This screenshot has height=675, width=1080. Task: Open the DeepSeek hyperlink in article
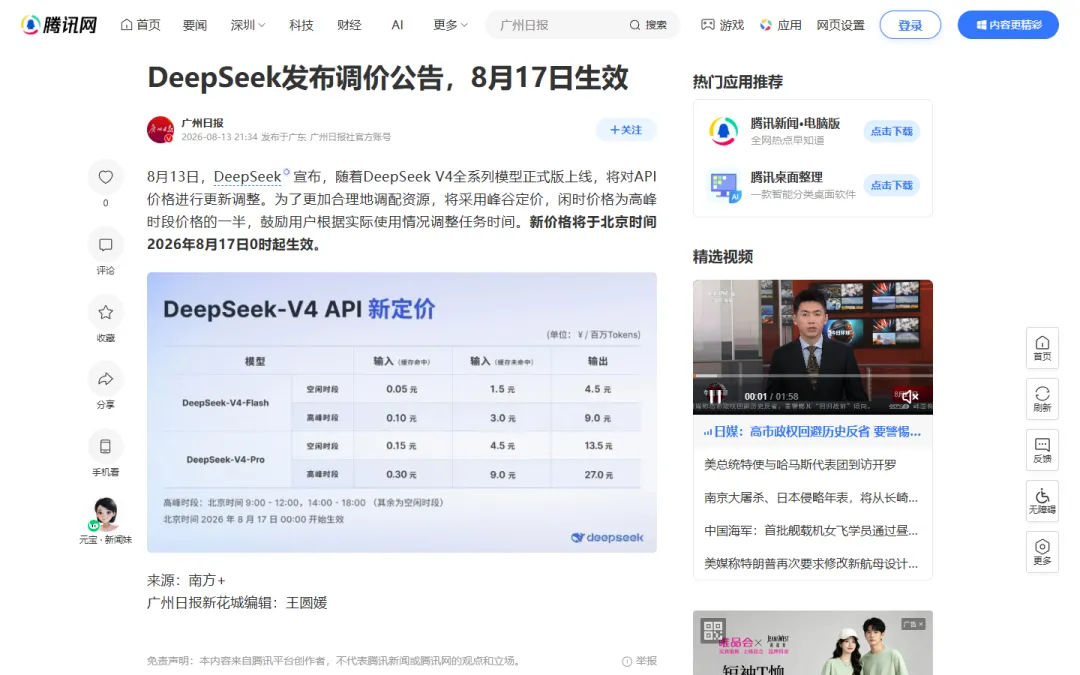[x=247, y=177]
